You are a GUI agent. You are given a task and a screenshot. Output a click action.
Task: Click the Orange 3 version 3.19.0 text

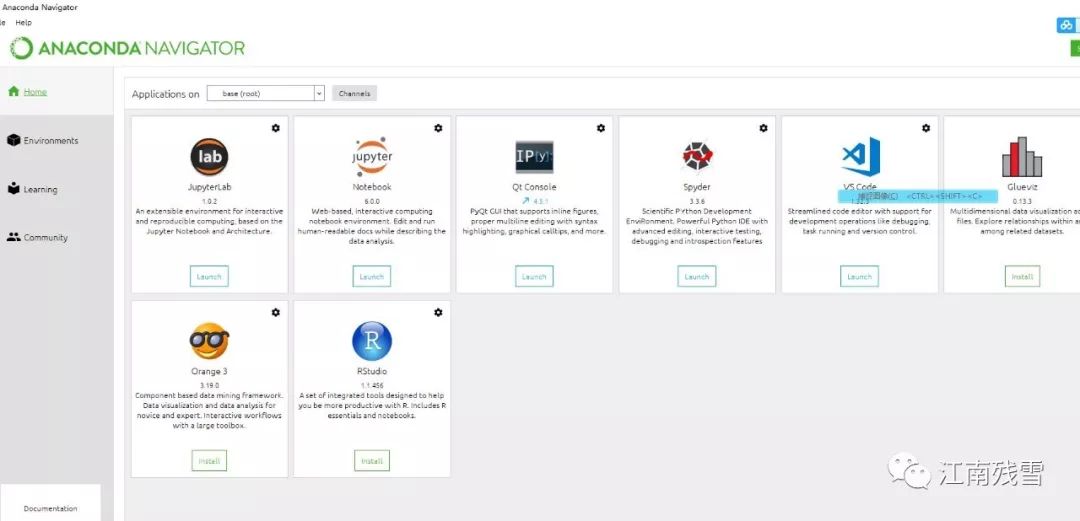click(x=209, y=385)
